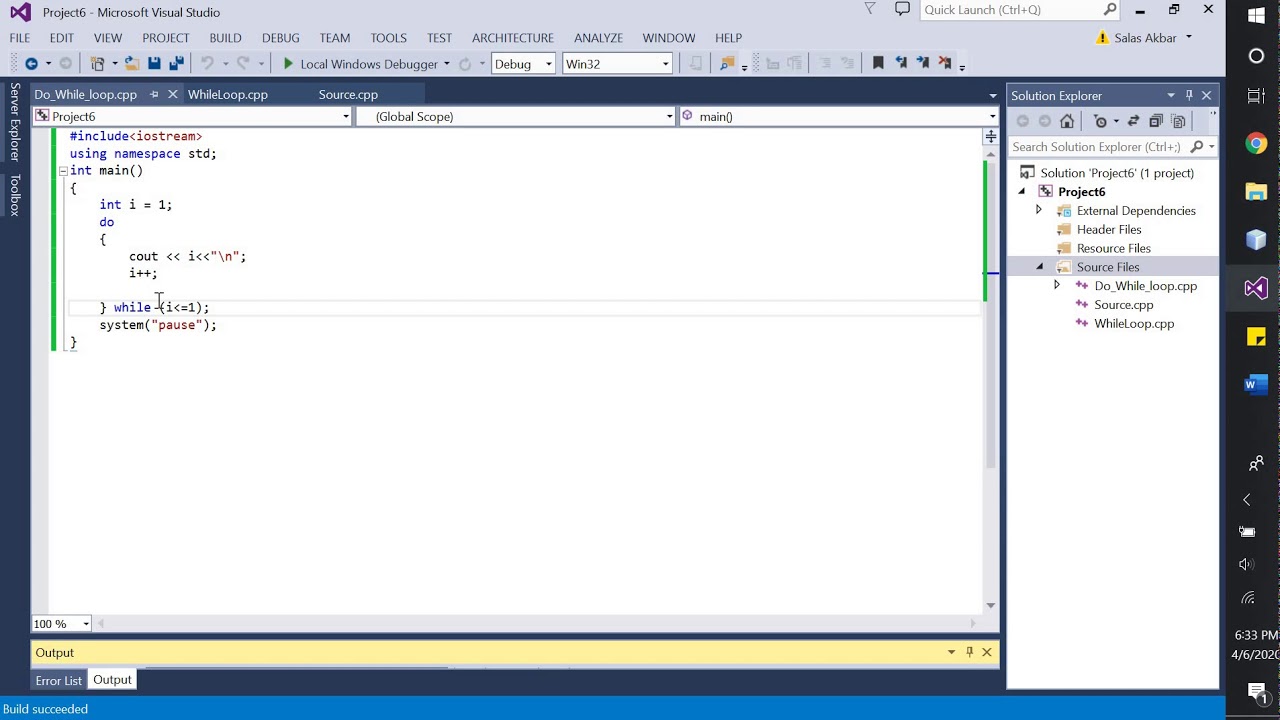Click the editor vertical scrollbar down arrow
Screen dimensions: 1280x720
point(991,605)
